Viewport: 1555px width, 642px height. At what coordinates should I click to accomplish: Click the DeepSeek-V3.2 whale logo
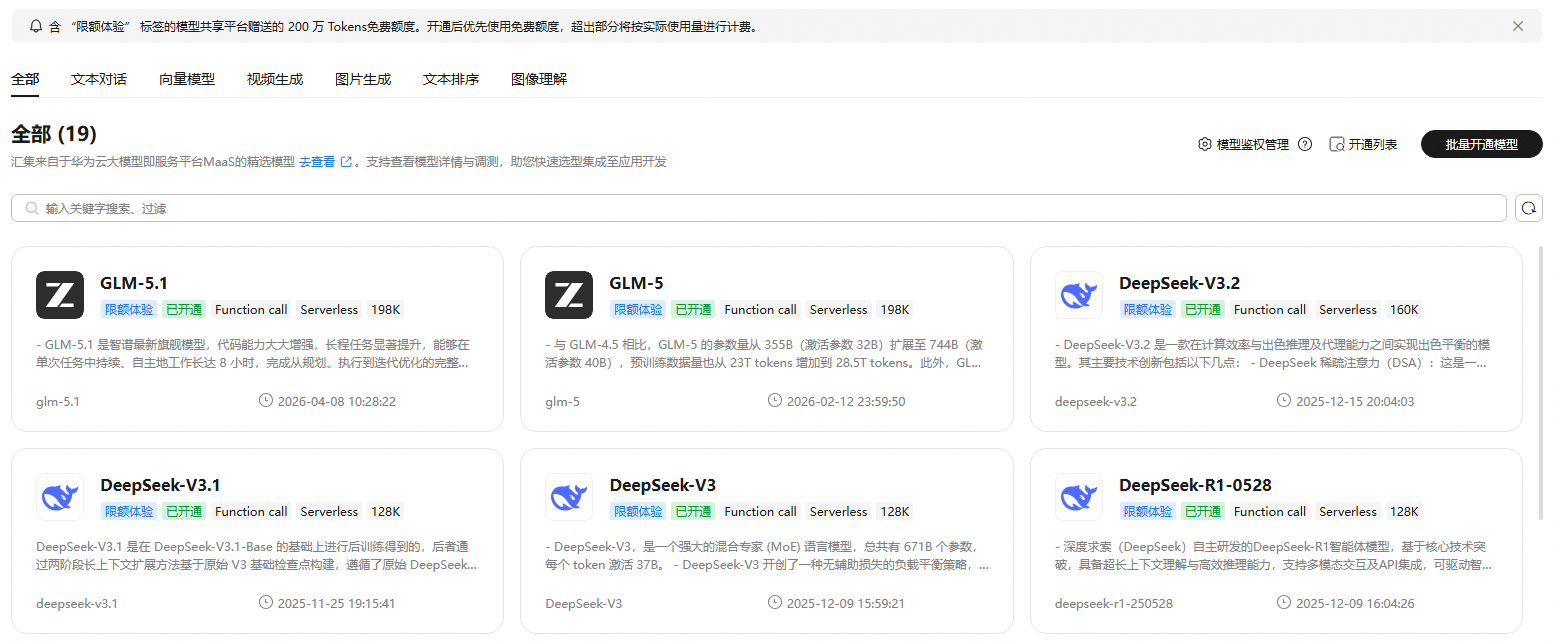click(1079, 295)
